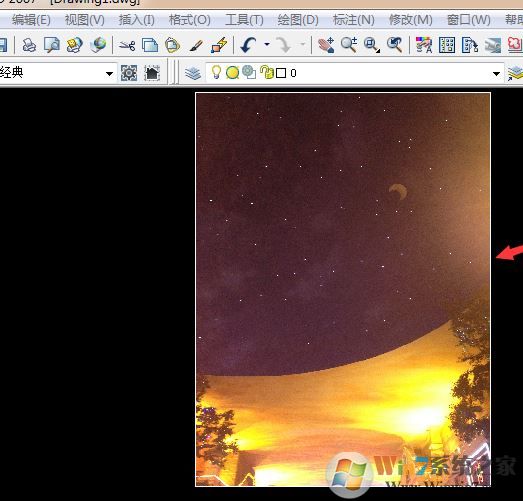Click the Paste clipboard icon
Screen dimensions: 523x501
coord(172,45)
